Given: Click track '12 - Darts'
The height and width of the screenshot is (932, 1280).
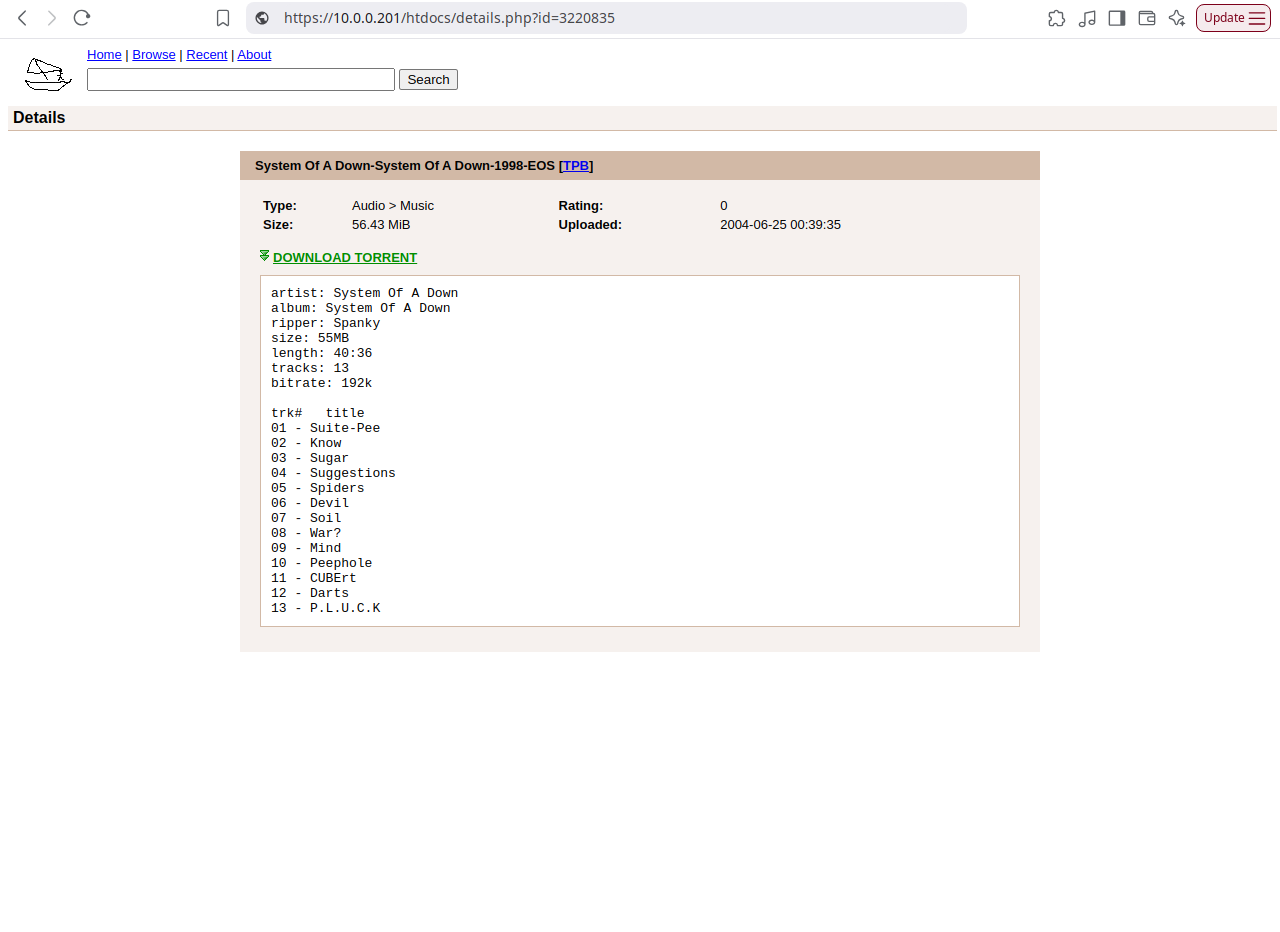Looking at the screenshot, I should (x=310, y=593).
